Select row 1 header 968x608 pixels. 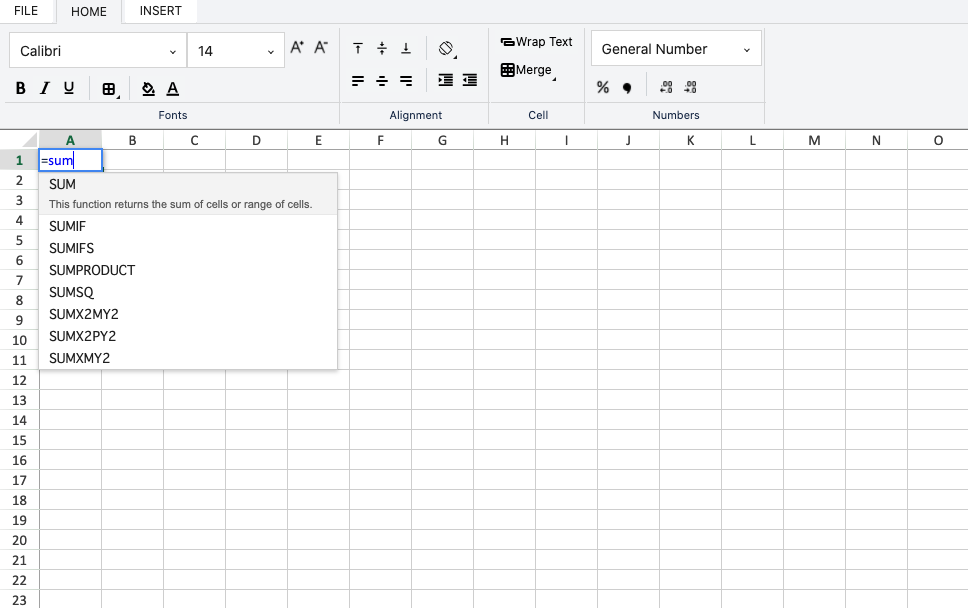click(x=19, y=160)
